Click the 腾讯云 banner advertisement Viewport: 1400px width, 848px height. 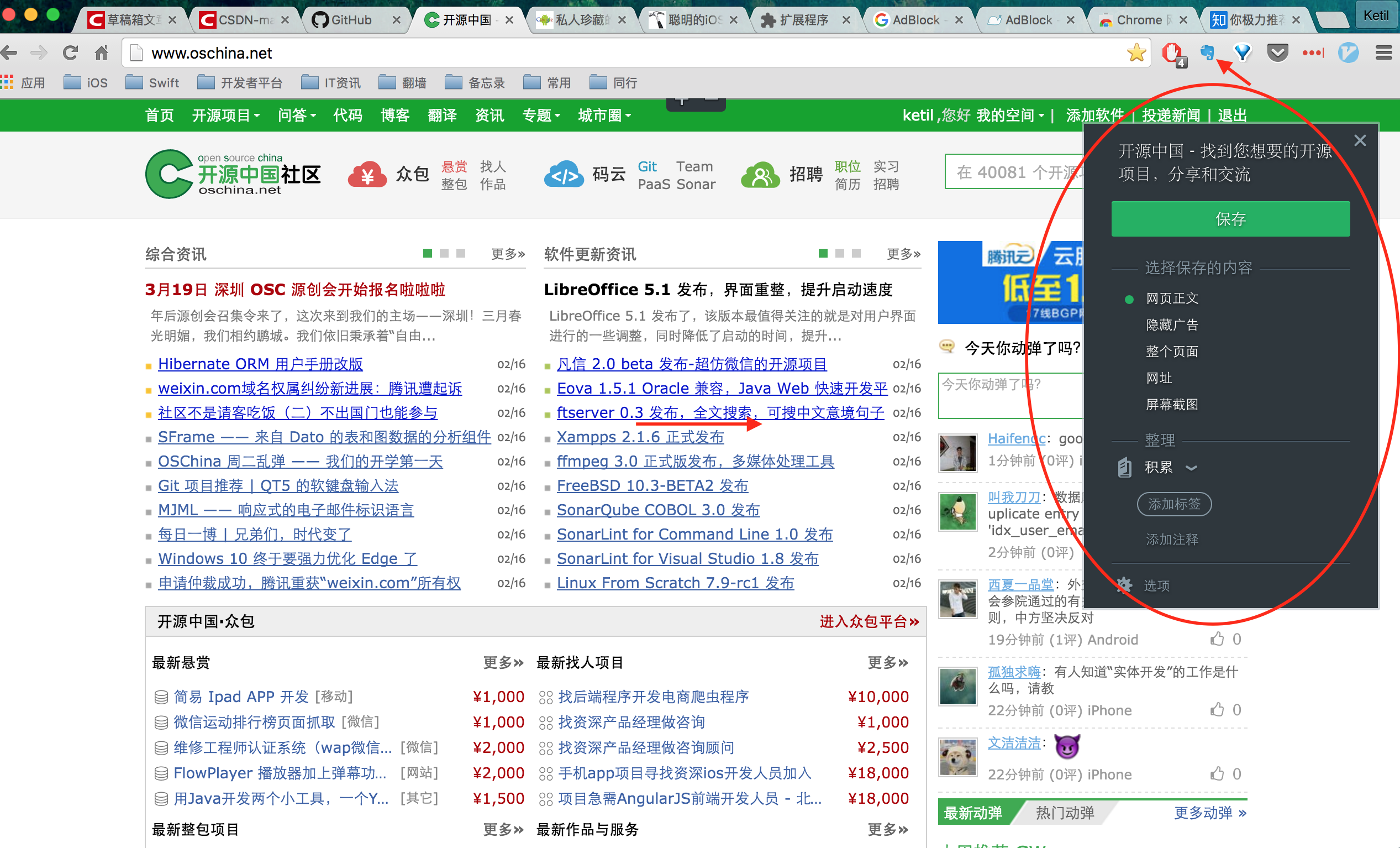[x=1010, y=282]
